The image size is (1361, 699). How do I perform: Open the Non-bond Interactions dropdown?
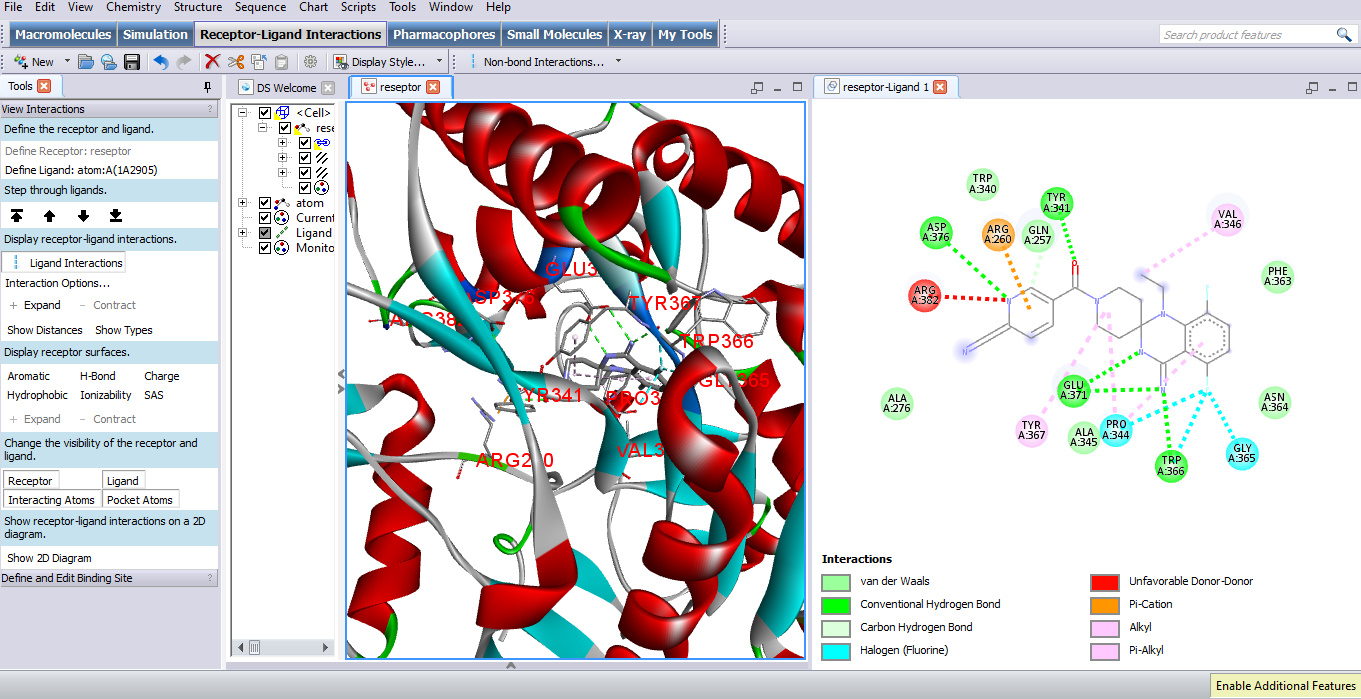pyautogui.click(x=617, y=61)
